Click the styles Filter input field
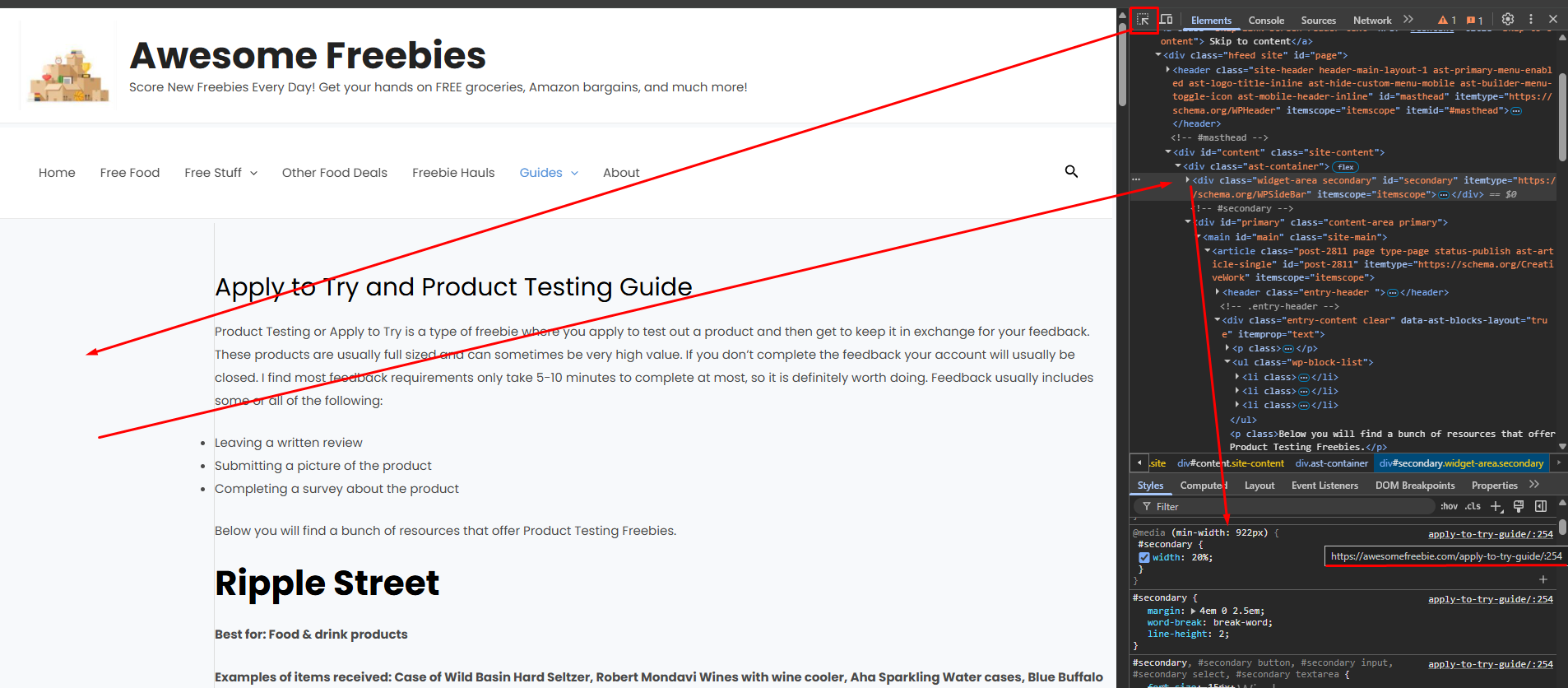Viewport: 1568px width, 688px height. [x=1284, y=506]
